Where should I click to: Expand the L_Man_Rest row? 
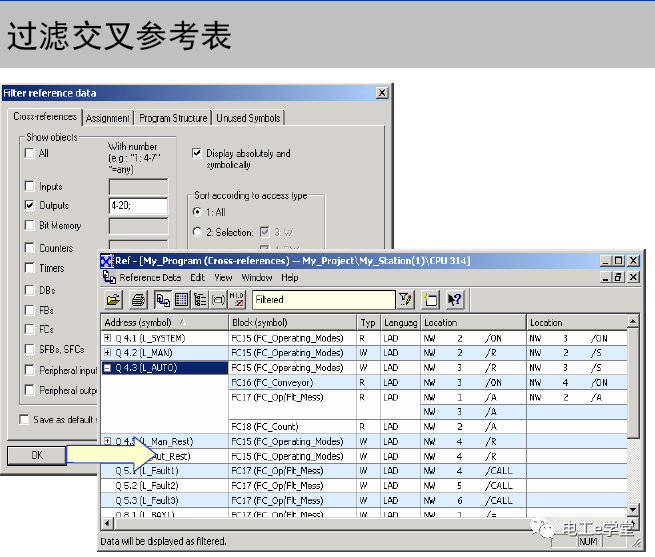click(x=108, y=441)
